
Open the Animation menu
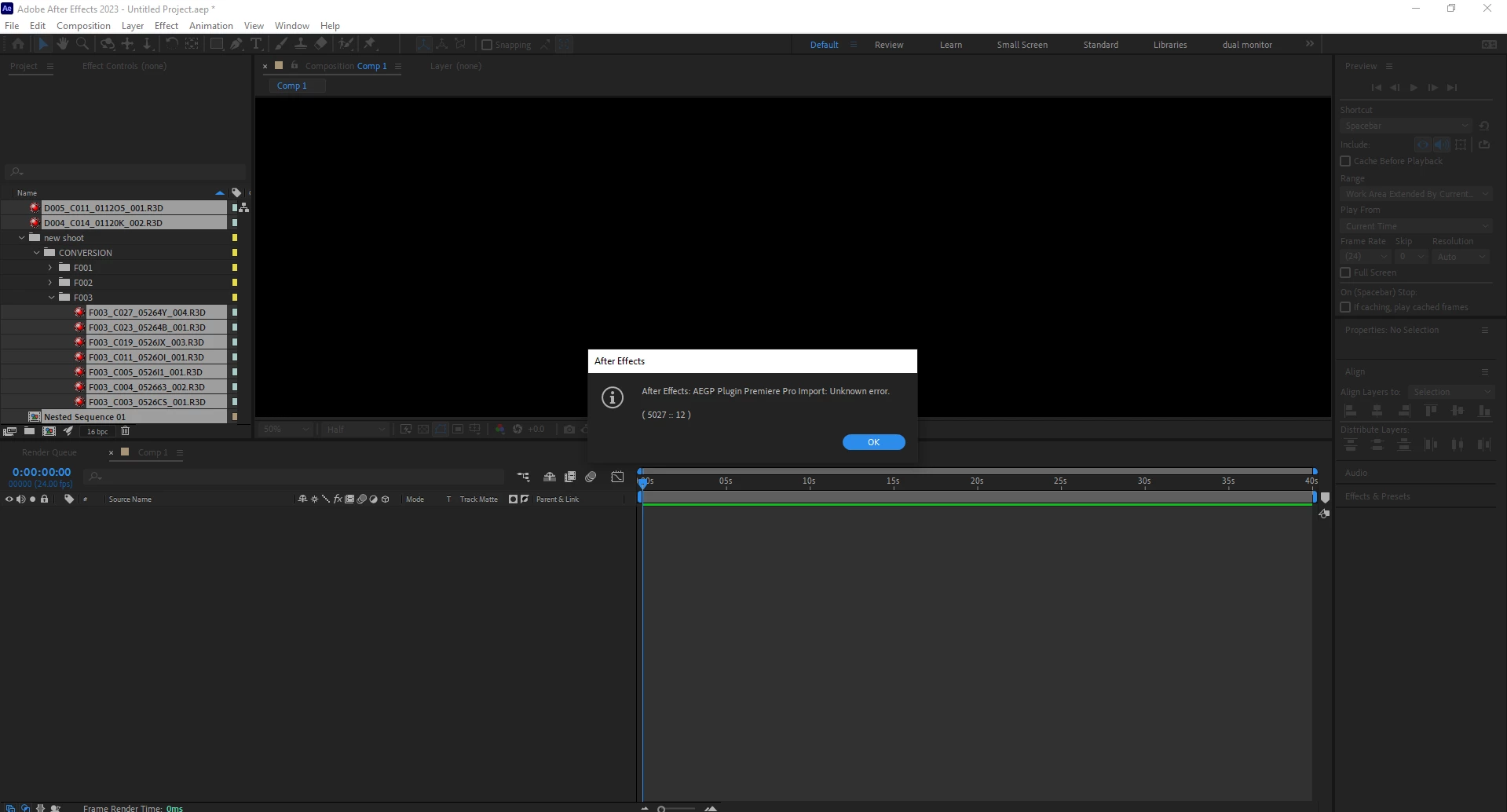coord(211,26)
